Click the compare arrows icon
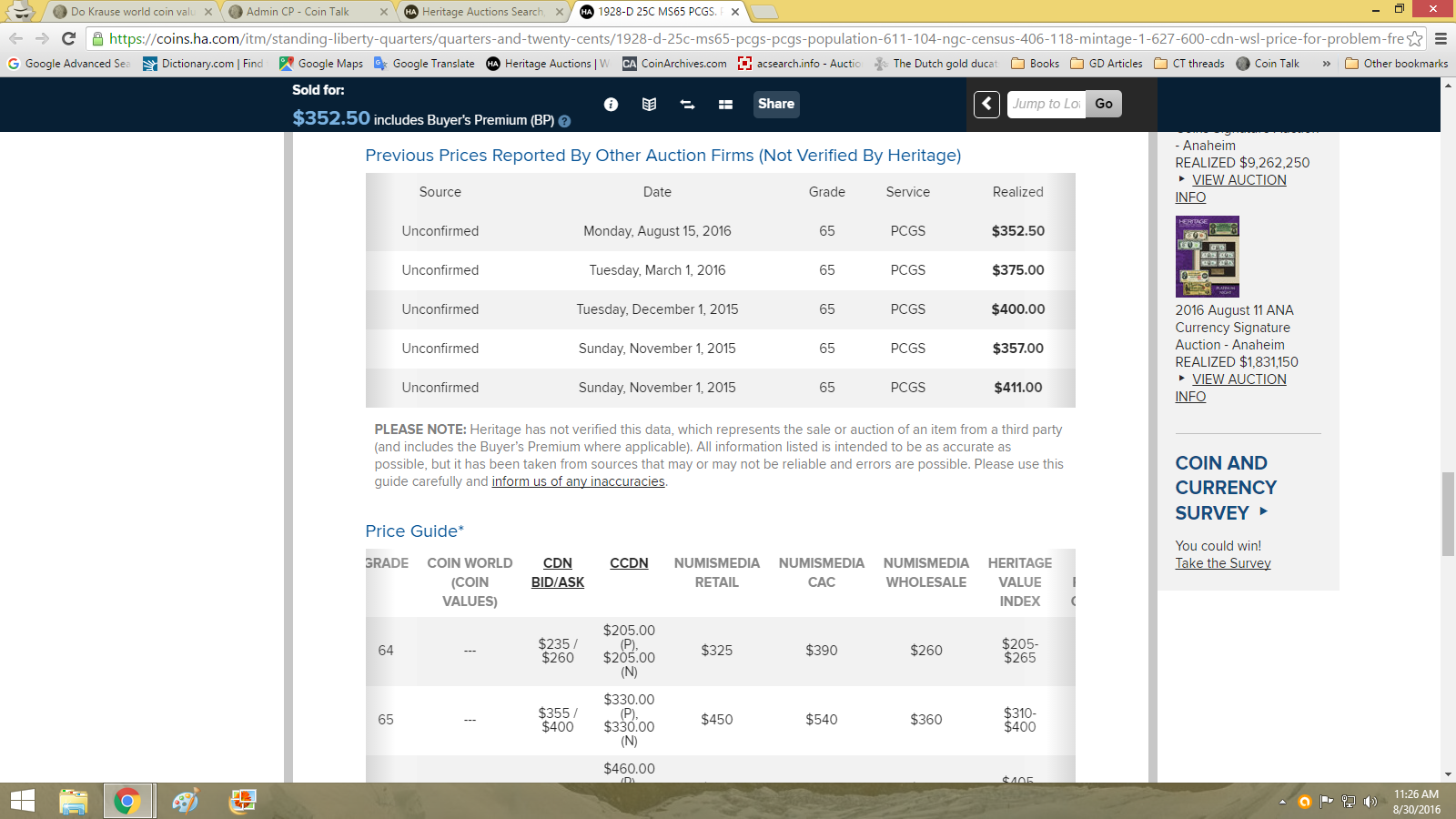Image resolution: width=1456 pixels, height=819 pixels. pyautogui.click(x=687, y=105)
